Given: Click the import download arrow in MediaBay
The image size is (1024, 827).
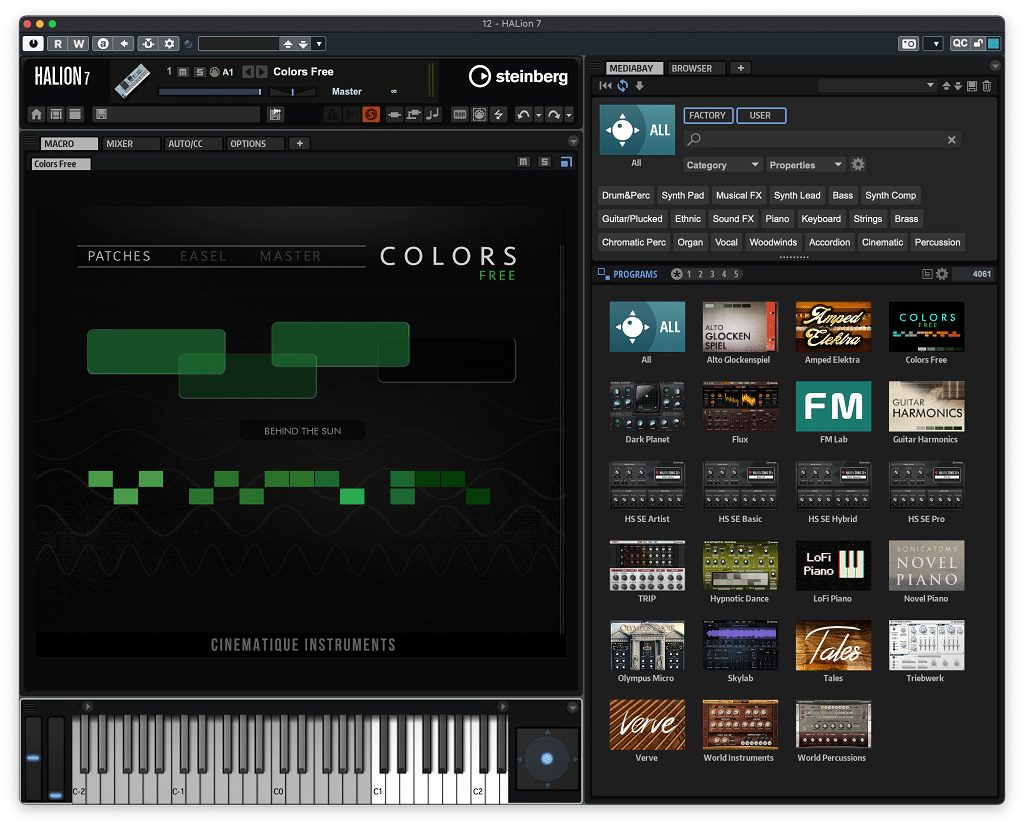Looking at the screenshot, I should [x=639, y=86].
